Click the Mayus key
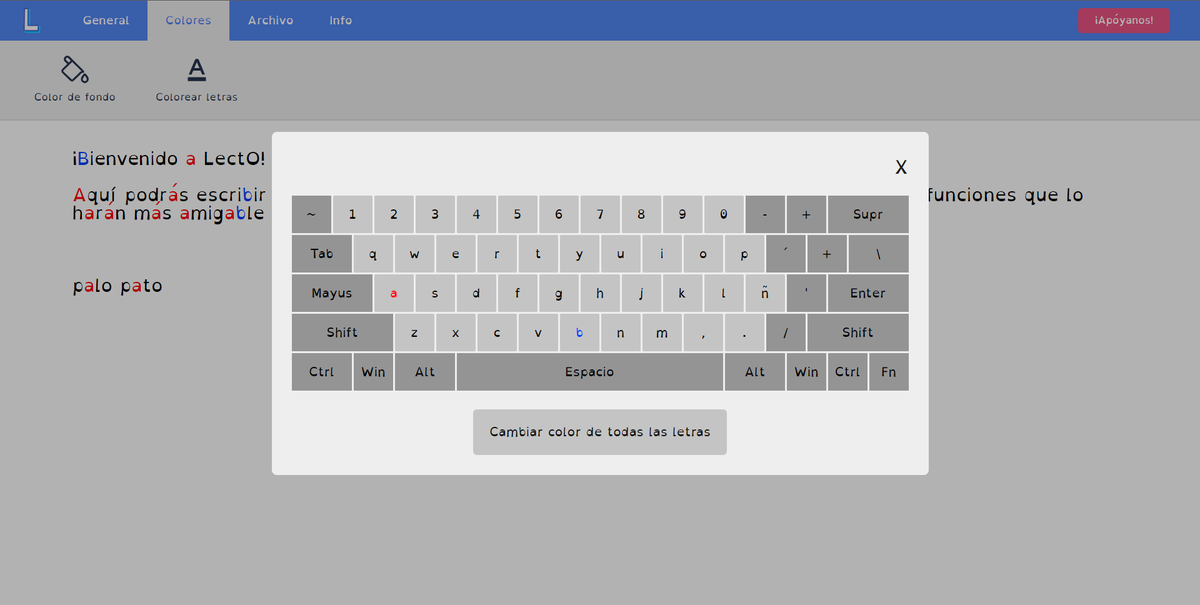1200x605 pixels. pos(332,293)
